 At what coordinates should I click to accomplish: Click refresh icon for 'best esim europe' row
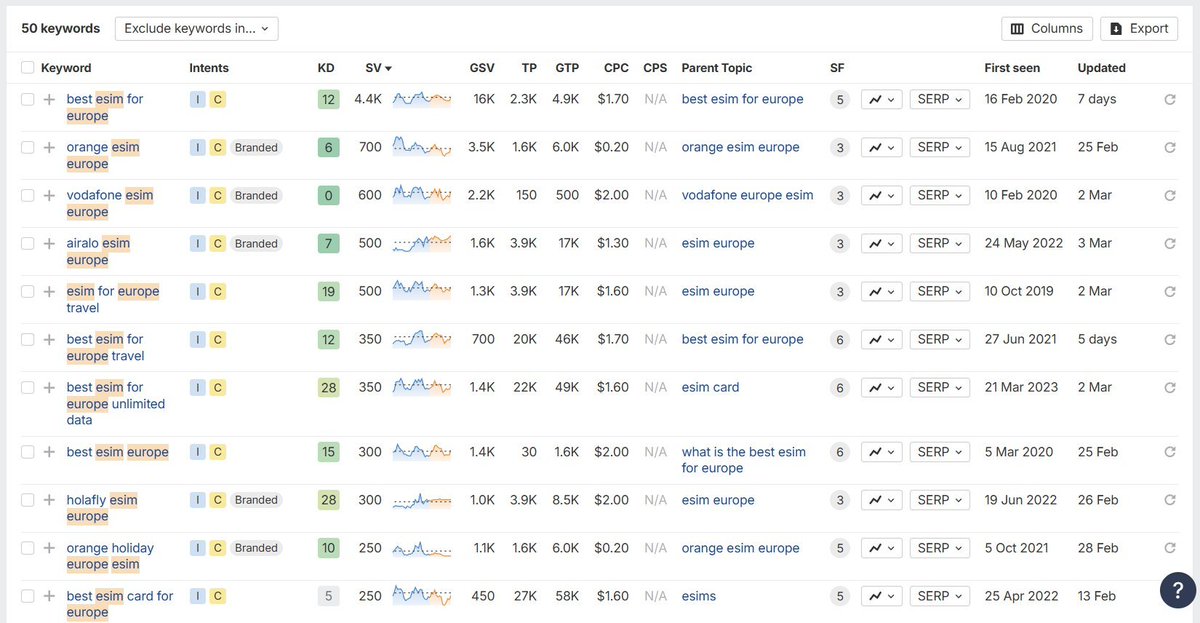[1169, 452]
